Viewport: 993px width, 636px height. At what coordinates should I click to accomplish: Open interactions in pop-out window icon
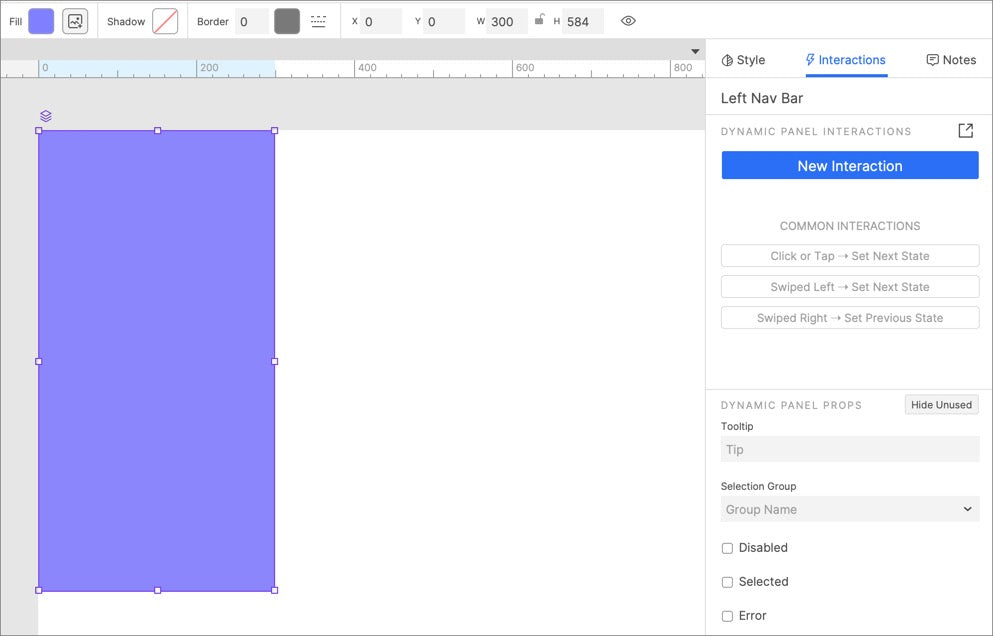pos(965,131)
